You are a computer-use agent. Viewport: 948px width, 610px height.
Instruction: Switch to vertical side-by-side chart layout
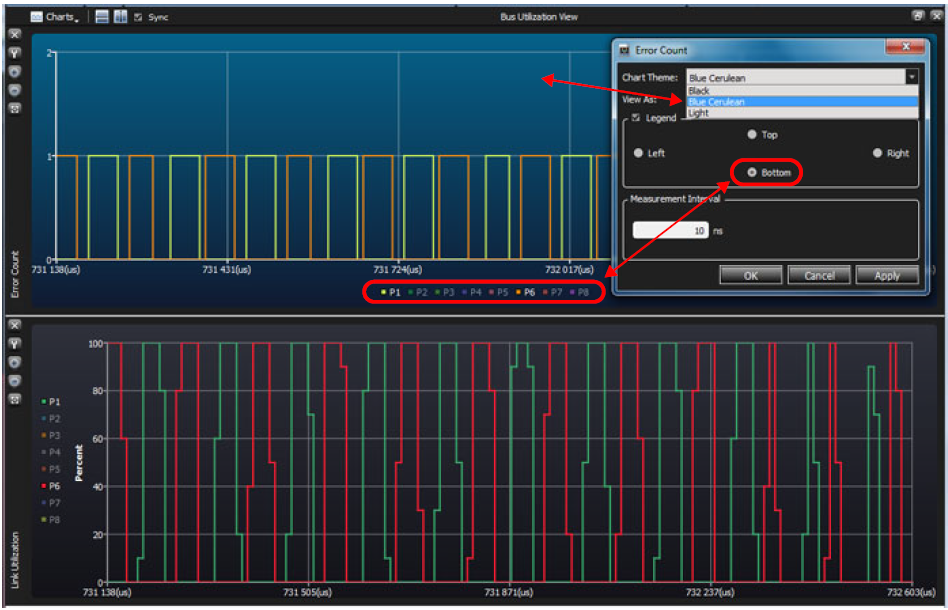tap(120, 17)
